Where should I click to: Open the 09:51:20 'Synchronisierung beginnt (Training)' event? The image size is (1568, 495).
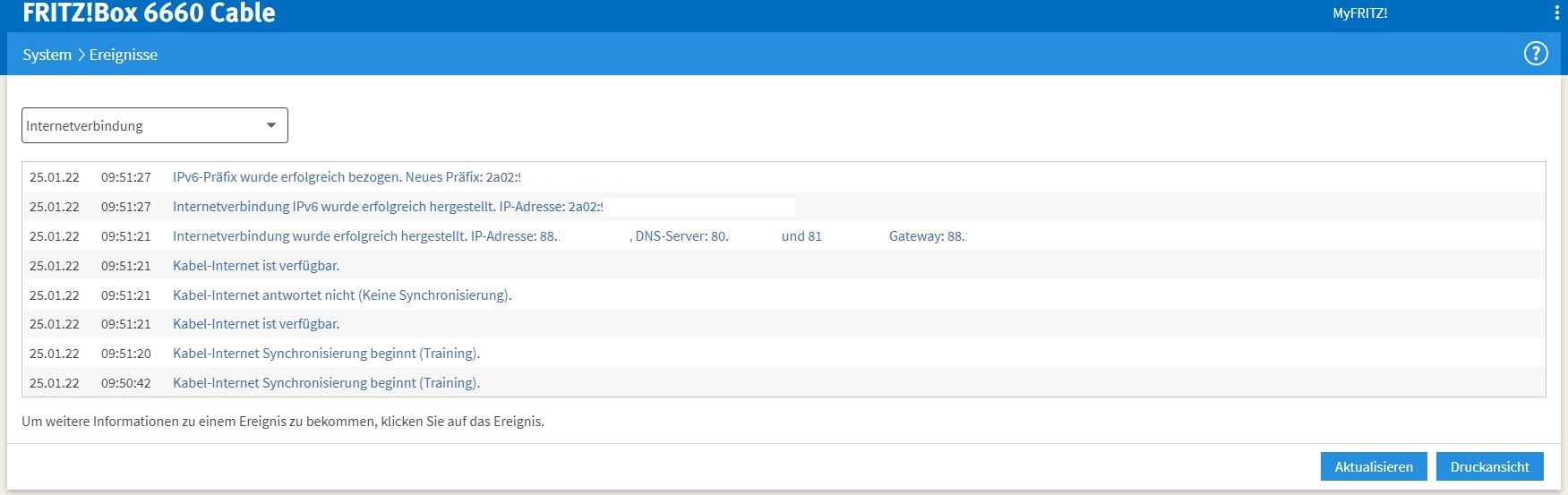[326, 354]
